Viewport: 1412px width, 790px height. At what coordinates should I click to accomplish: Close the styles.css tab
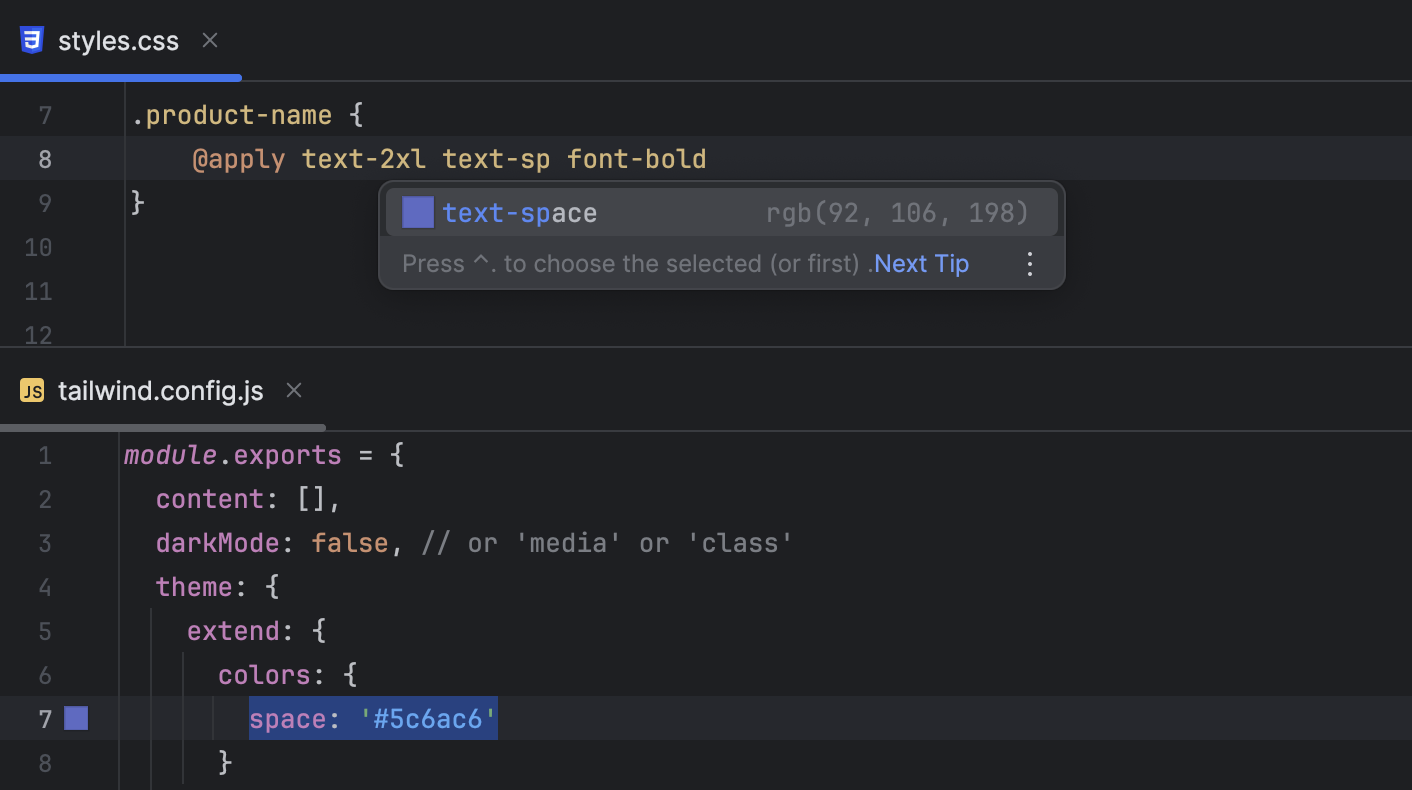pyautogui.click(x=209, y=40)
